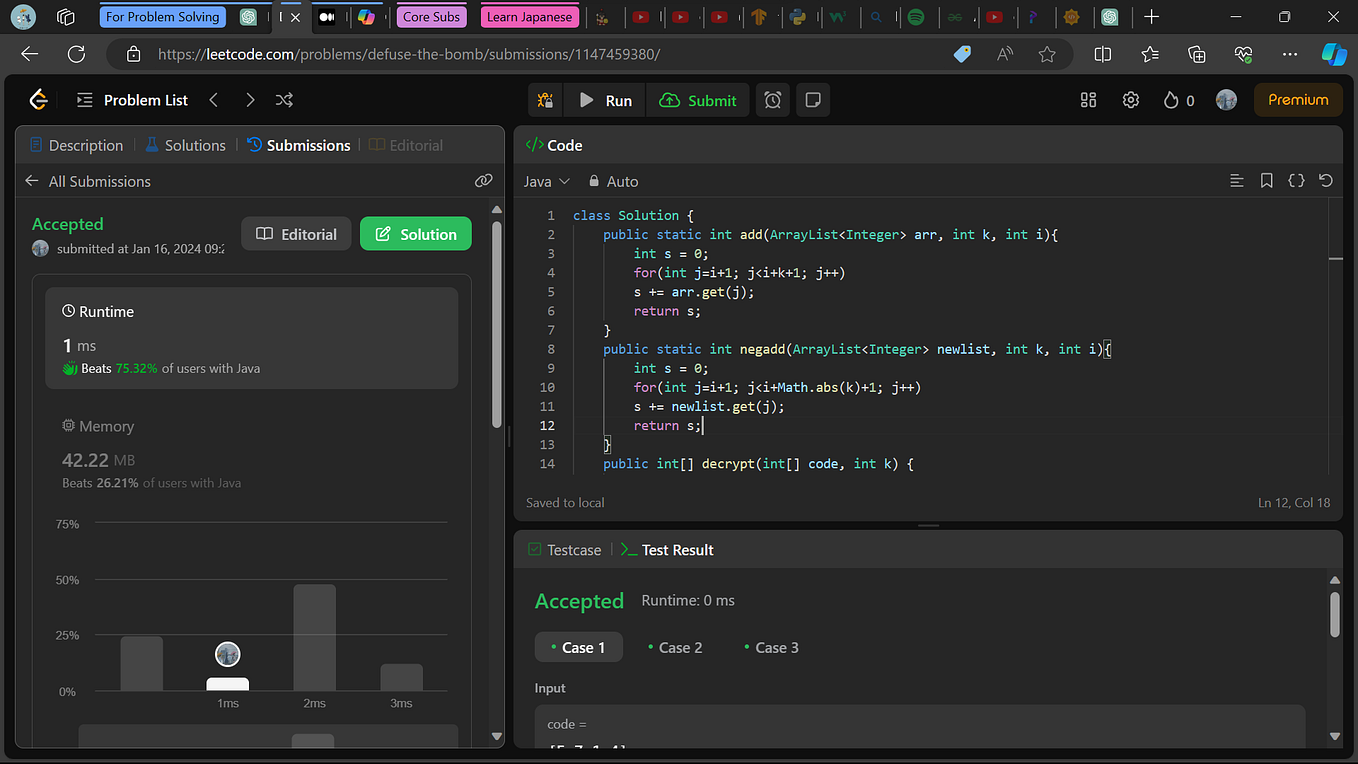Click the Submit button
This screenshot has width=1358, height=764.
(x=698, y=100)
